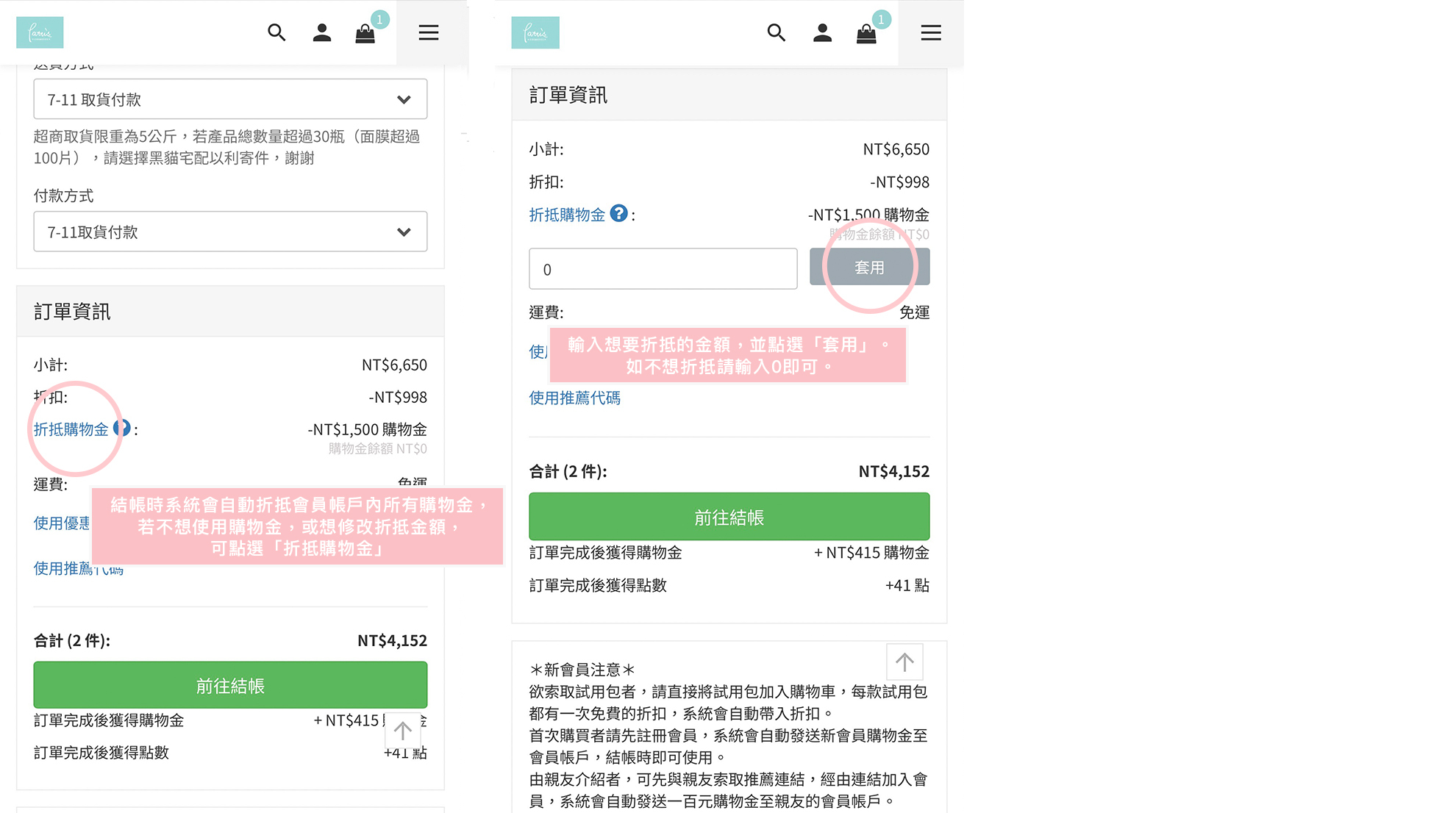
Task: Click scroll-to-top arrow in right panel
Action: click(904, 662)
